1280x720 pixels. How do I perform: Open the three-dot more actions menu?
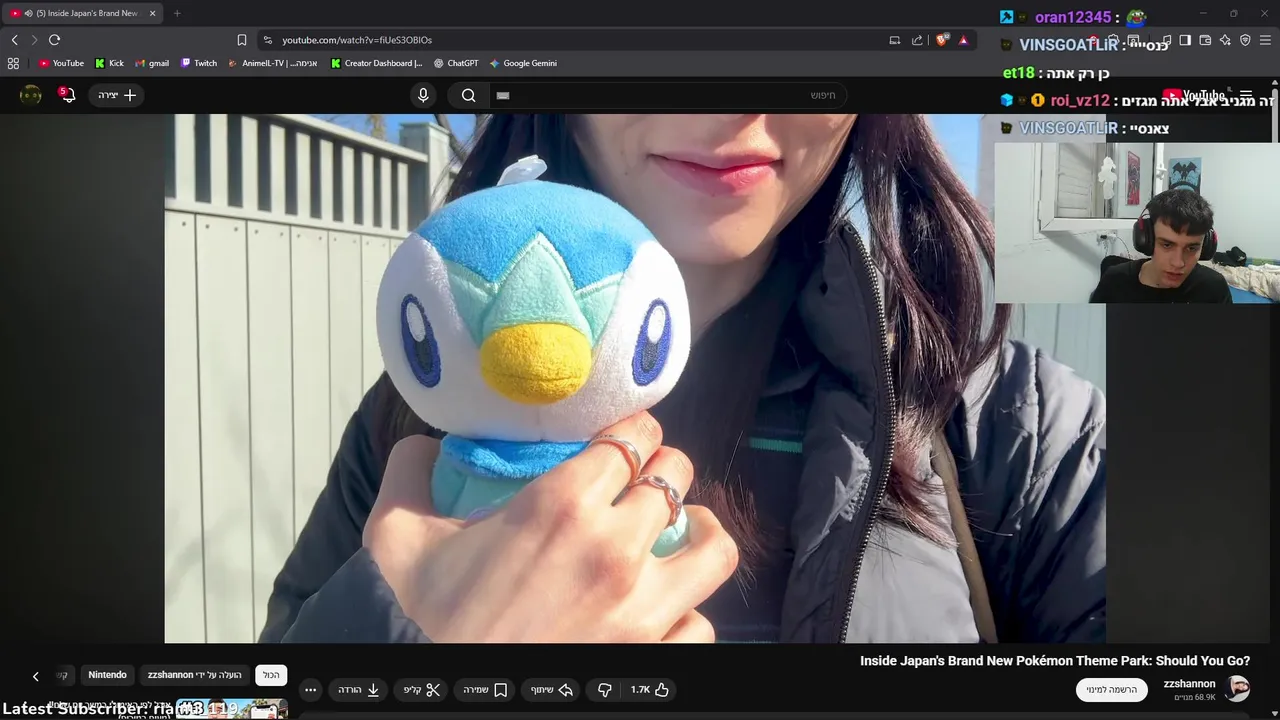pos(310,690)
